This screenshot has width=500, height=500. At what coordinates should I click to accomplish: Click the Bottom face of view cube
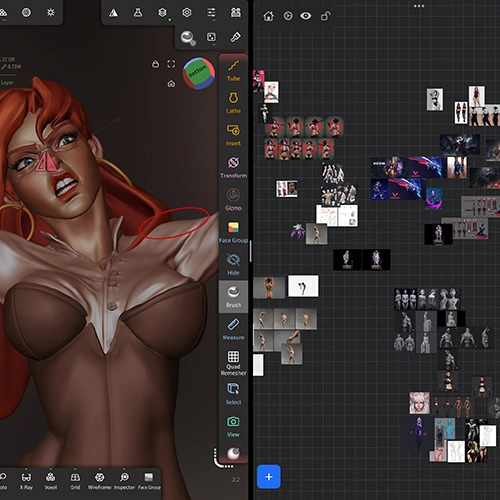(197, 71)
